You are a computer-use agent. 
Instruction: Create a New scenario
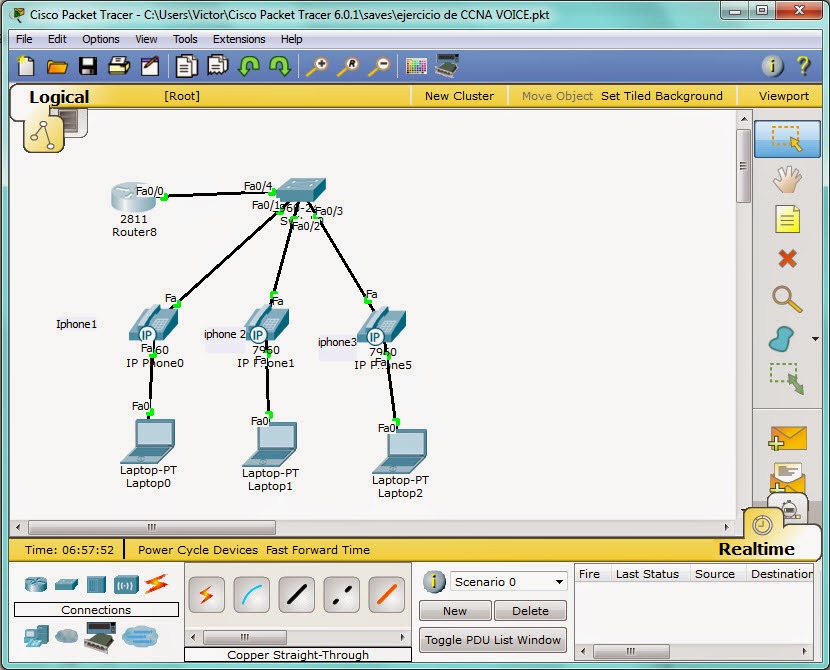click(x=455, y=610)
